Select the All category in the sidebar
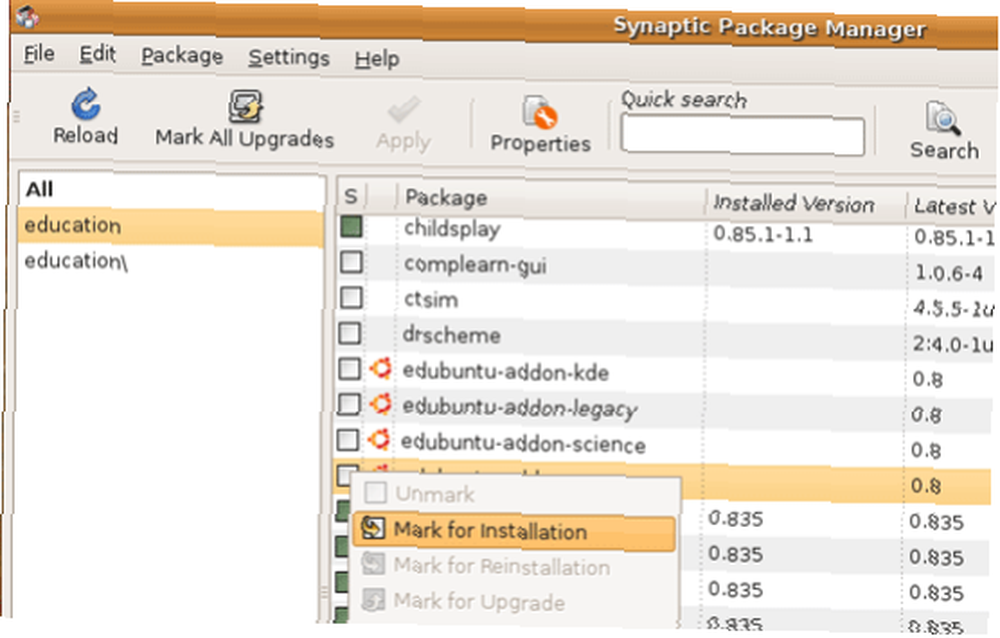The image size is (1000, 638). (39, 189)
